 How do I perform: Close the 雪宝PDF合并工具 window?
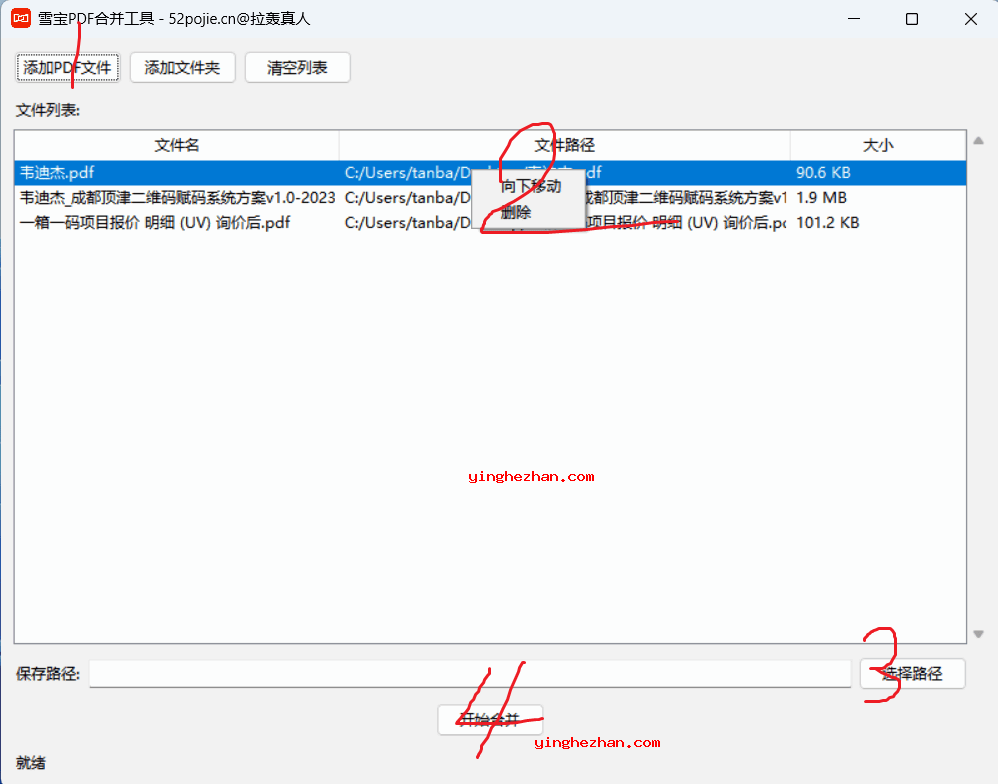click(x=970, y=19)
